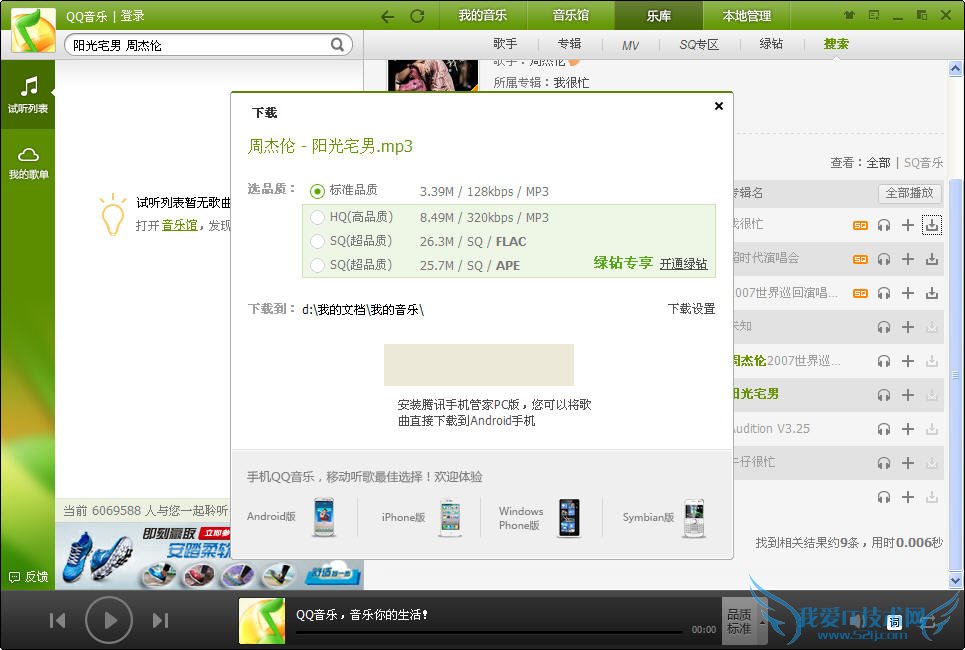This screenshot has width=965, height=650.
Task: Switch to 本地管理 tab
Action: click(x=747, y=15)
